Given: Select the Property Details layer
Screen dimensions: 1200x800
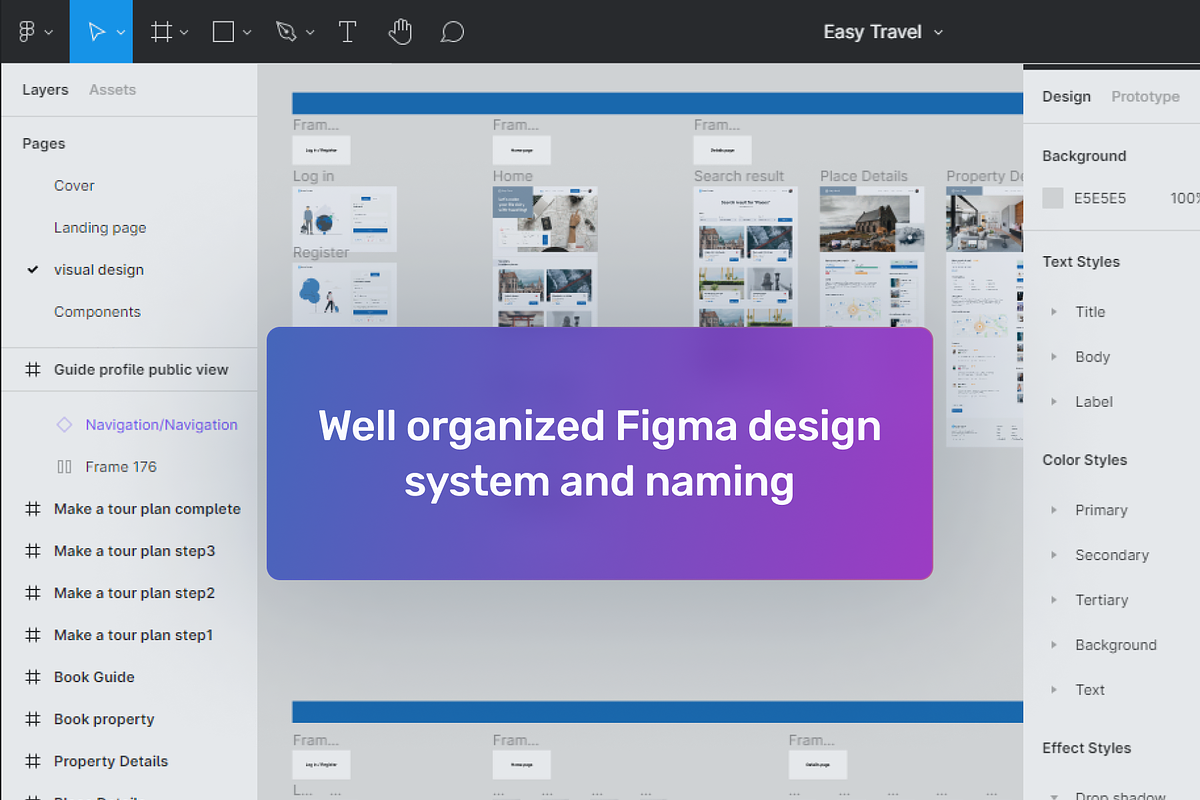Looking at the screenshot, I should [x=111, y=761].
